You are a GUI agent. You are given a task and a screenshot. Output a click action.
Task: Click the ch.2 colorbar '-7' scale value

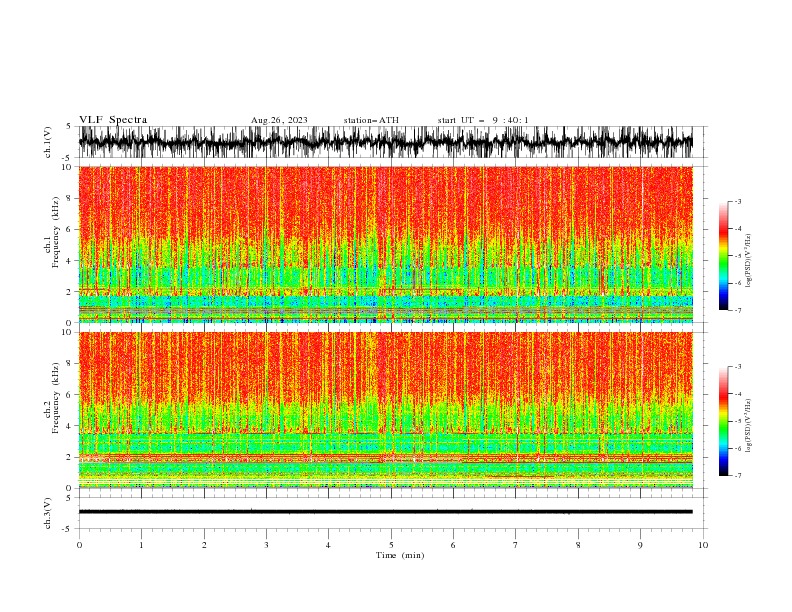point(737,475)
